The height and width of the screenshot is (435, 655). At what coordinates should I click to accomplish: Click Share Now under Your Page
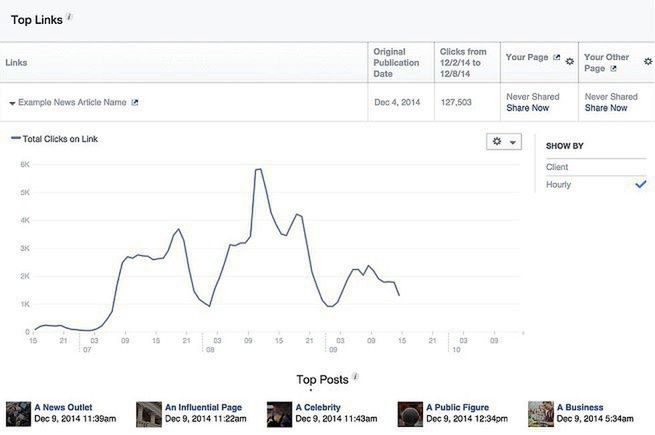point(527,108)
